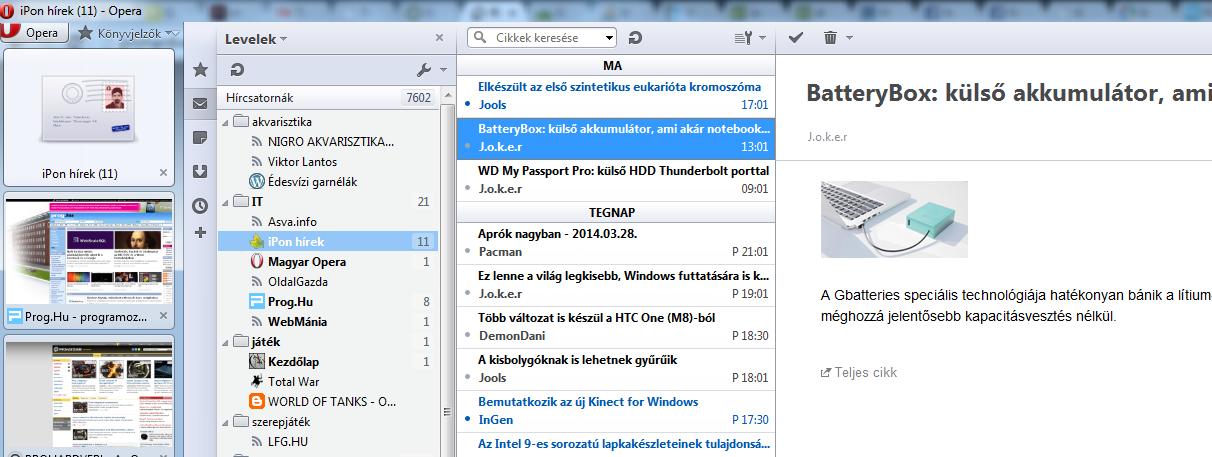1212x457 pixels.
Task: Open the arrow beside the list view settings icon
Action: pyautogui.click(x=762, y=38)
